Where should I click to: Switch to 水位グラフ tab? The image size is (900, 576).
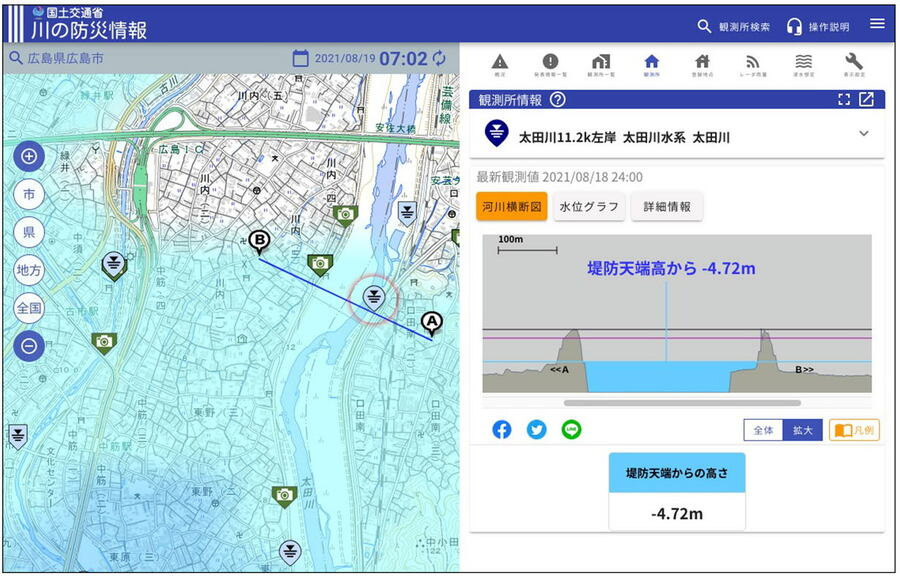tap(589, 207)
